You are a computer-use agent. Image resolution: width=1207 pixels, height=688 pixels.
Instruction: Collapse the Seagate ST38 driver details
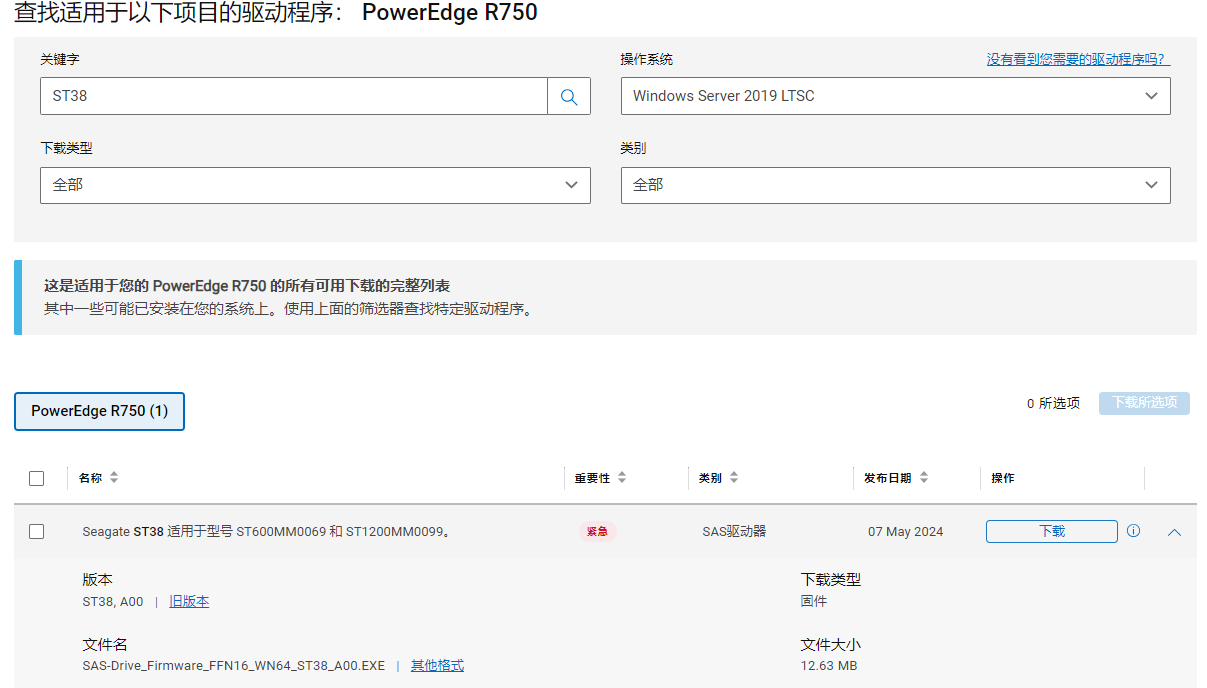point(1175,533)
